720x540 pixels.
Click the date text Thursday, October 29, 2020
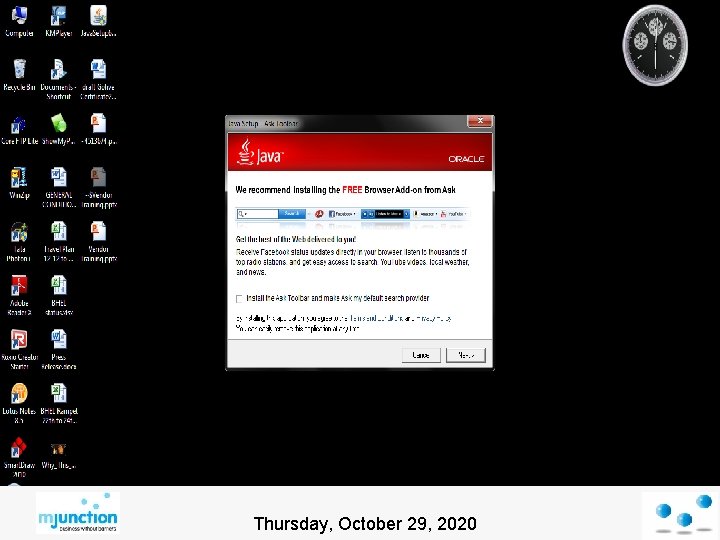click(x=365, y=523)
